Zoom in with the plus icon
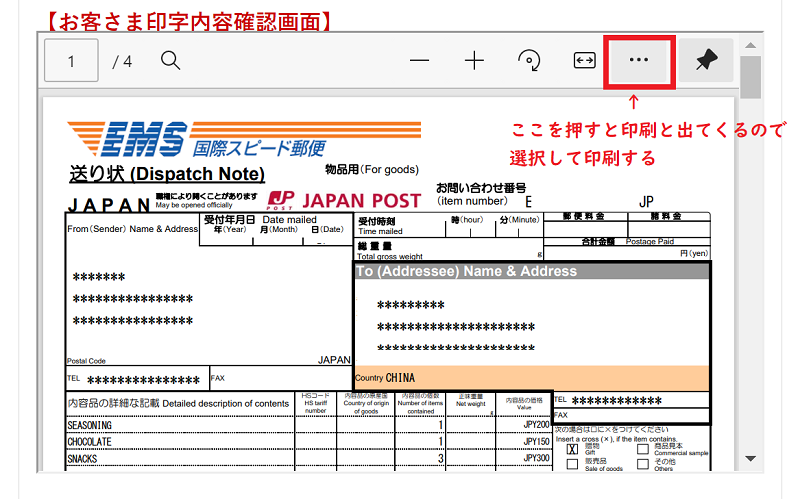Viewport: 800px width, 499px height. 474,61
